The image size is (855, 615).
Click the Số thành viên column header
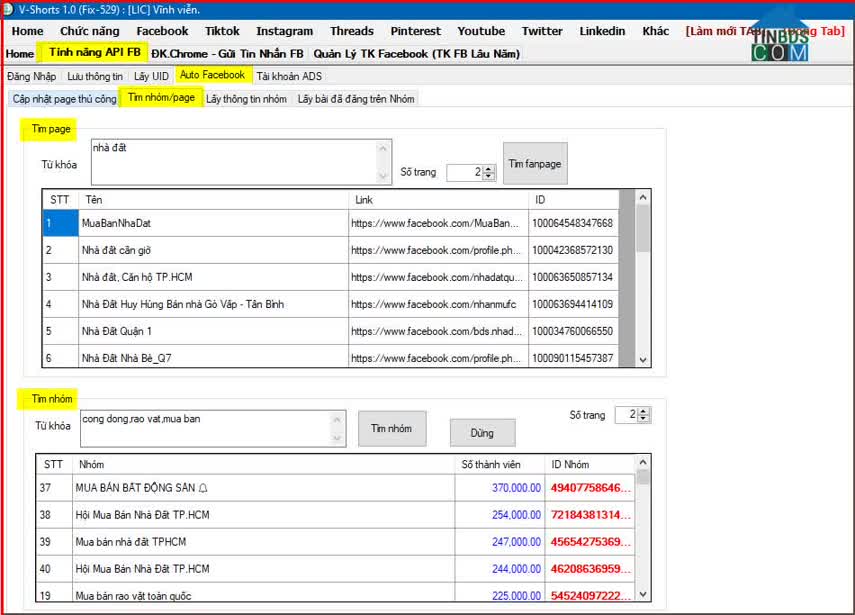pyautogui.click(x=499, y=465)
